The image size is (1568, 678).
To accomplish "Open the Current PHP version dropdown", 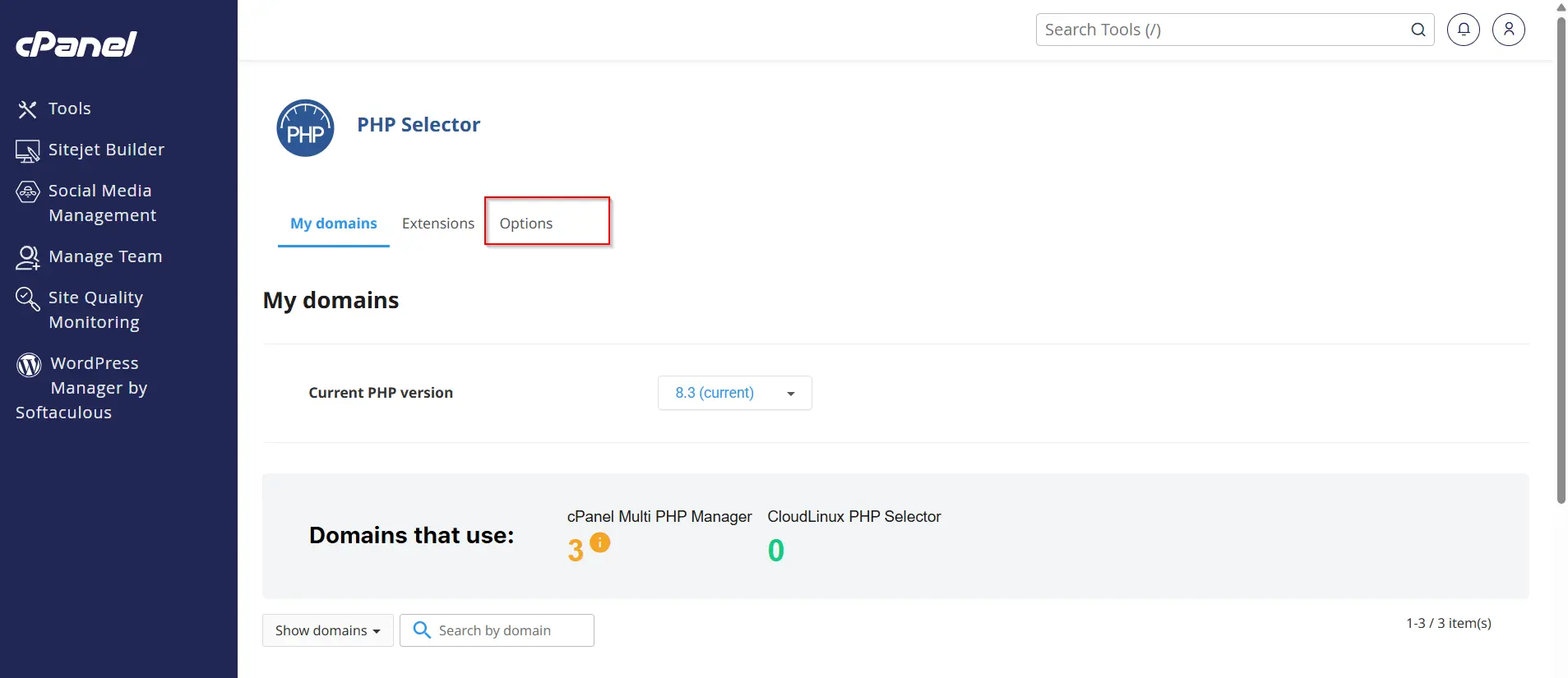I will (x=735, y=393).
